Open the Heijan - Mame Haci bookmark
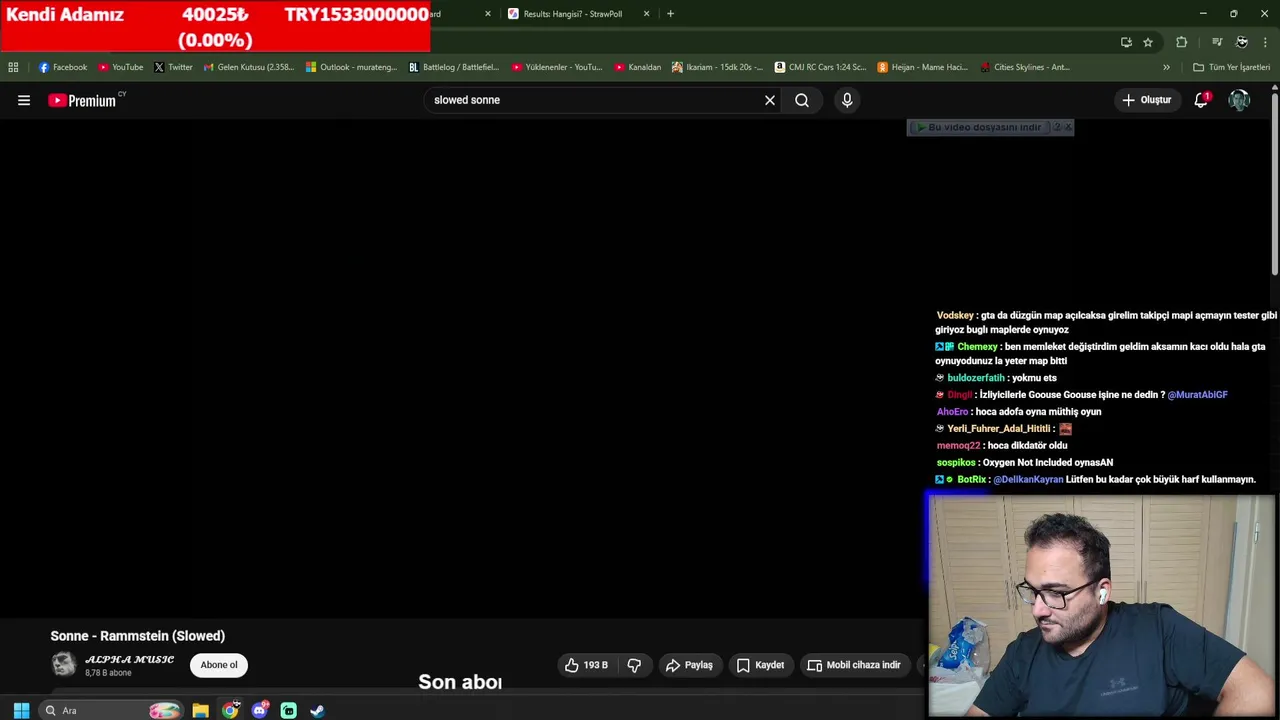The height and width of the screenshot is (720, 1280). (922, 67)
